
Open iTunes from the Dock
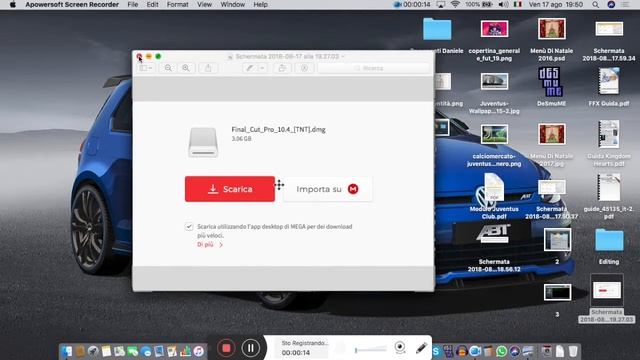[x=198, y=351]
